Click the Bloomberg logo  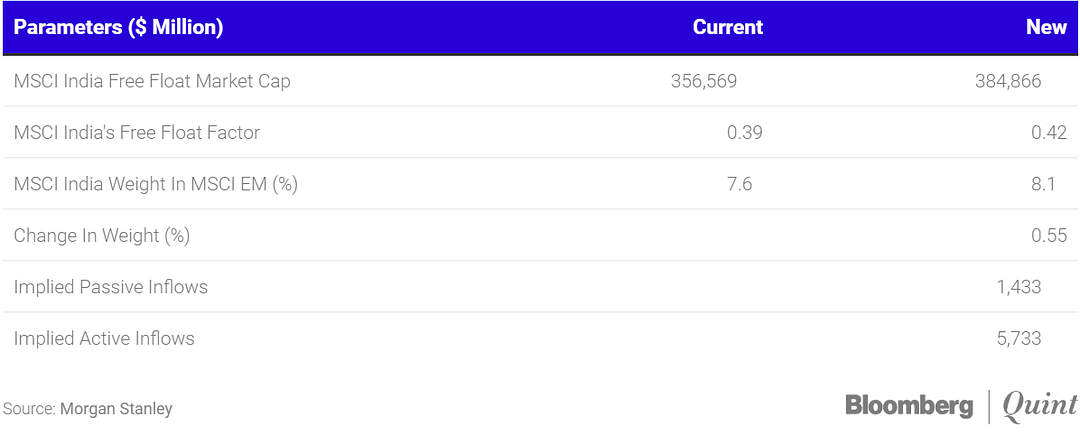click(x=909, y=405)
